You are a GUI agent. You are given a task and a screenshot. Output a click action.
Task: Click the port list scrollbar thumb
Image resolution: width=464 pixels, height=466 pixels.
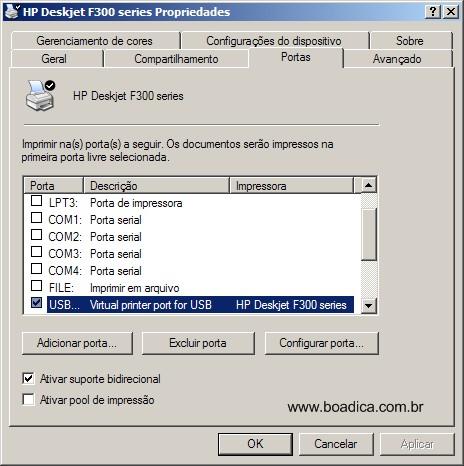(x=369, y=234)
